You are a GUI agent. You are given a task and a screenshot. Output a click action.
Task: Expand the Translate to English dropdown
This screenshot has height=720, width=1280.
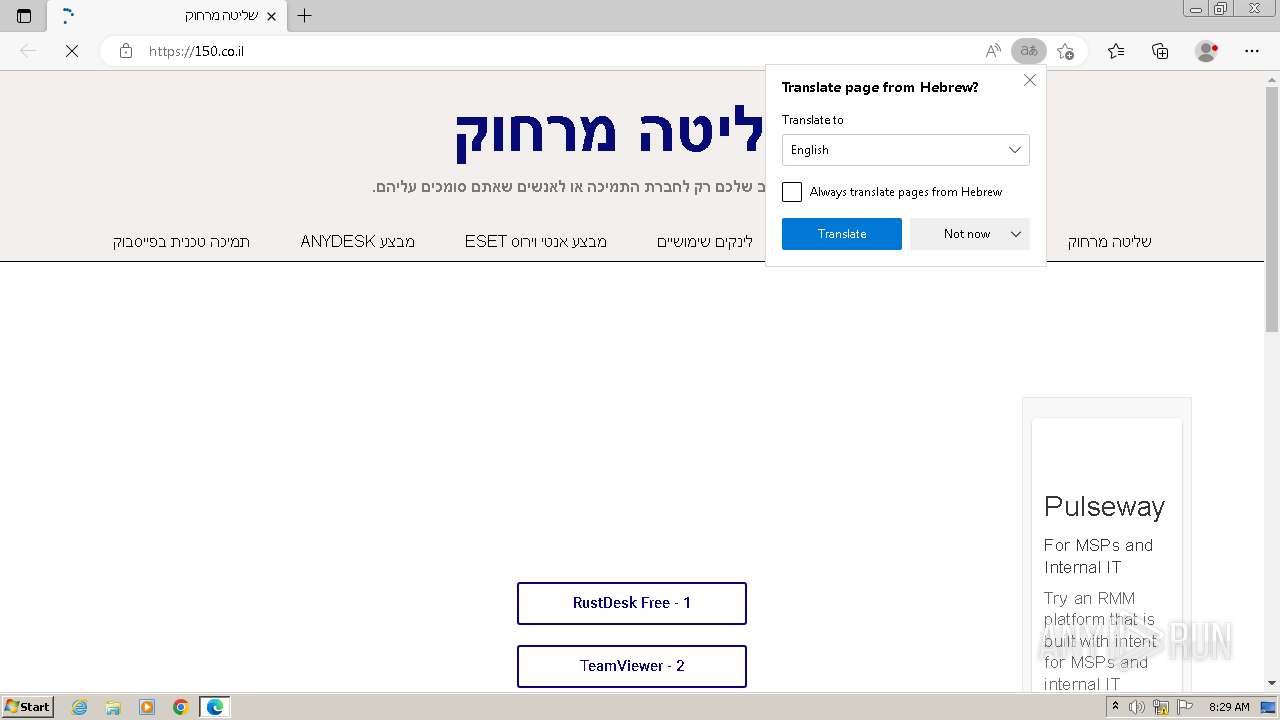(x=906, y=150)
